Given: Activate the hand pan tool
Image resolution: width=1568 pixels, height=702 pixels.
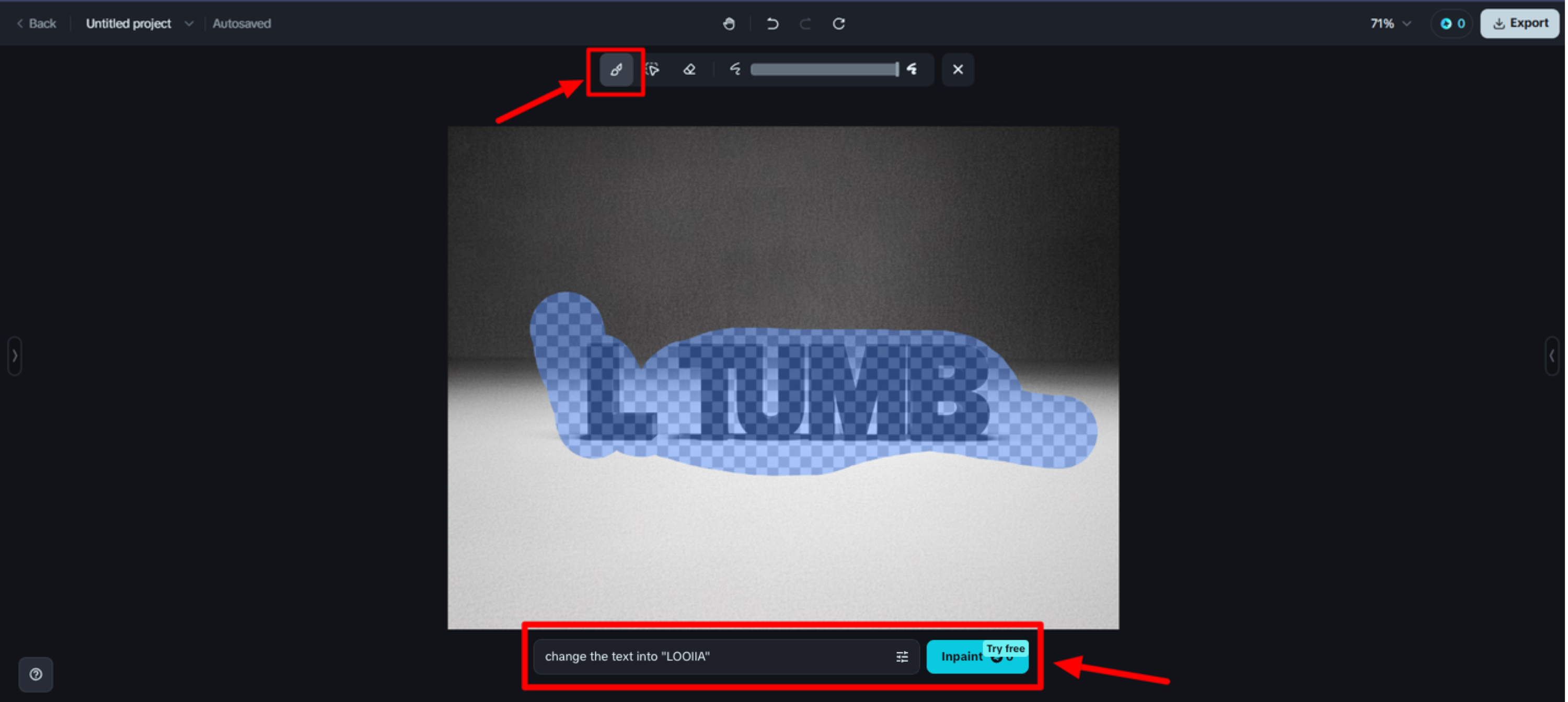Looking at the screenshot, I should 729,24.
